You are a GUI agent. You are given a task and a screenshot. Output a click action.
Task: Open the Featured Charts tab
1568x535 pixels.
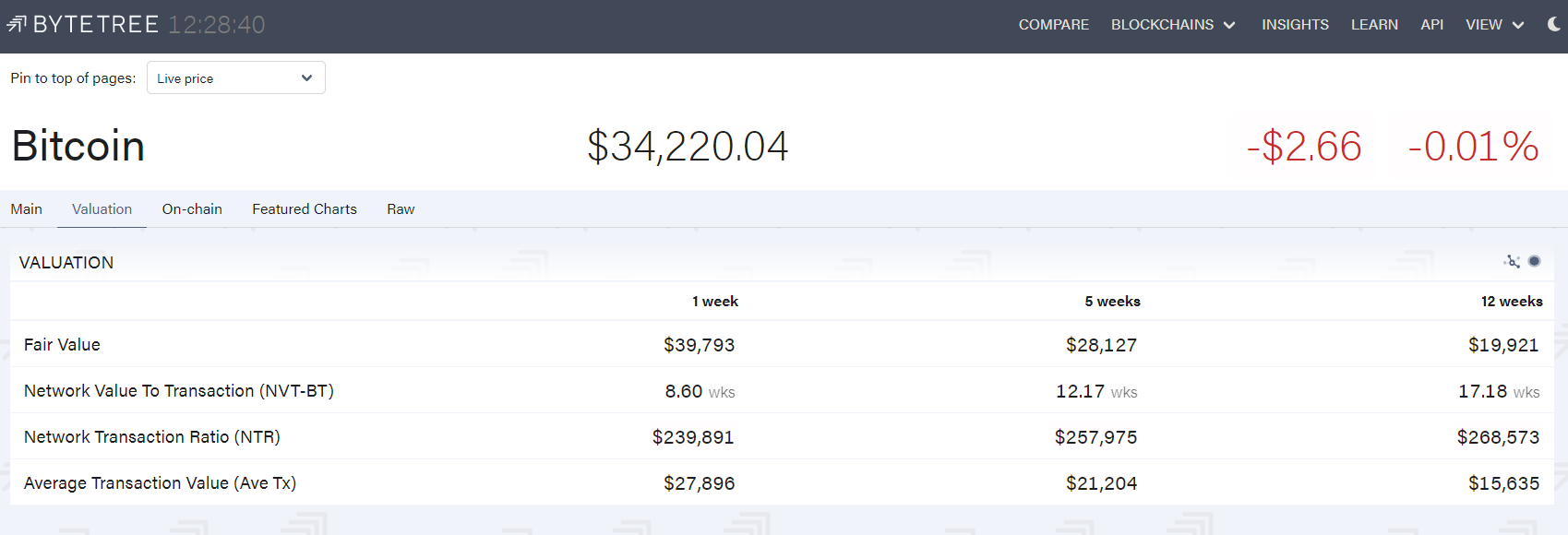click(x=305, y=209)
